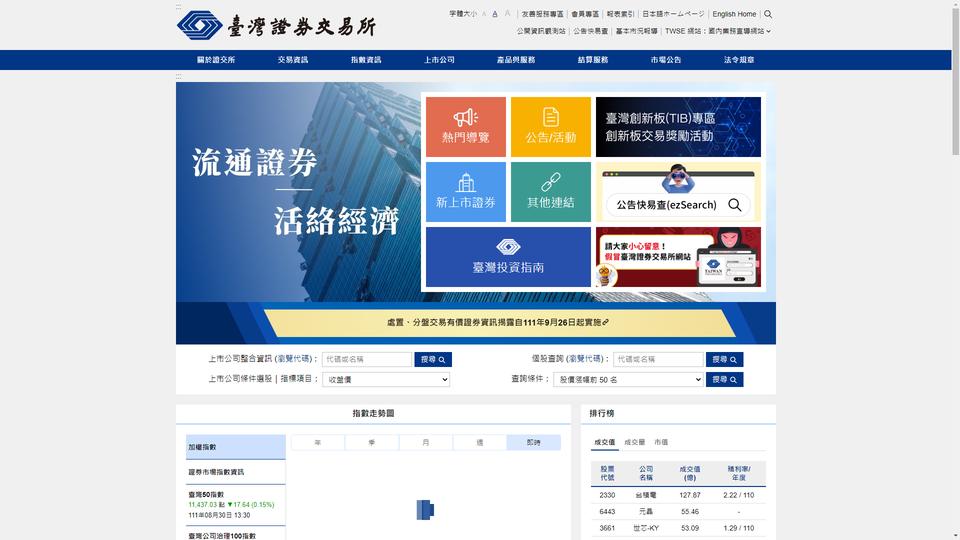Open 關於證交所 menu
The height and width of the screenshot is (540, 960).
[x=216, y=60]
